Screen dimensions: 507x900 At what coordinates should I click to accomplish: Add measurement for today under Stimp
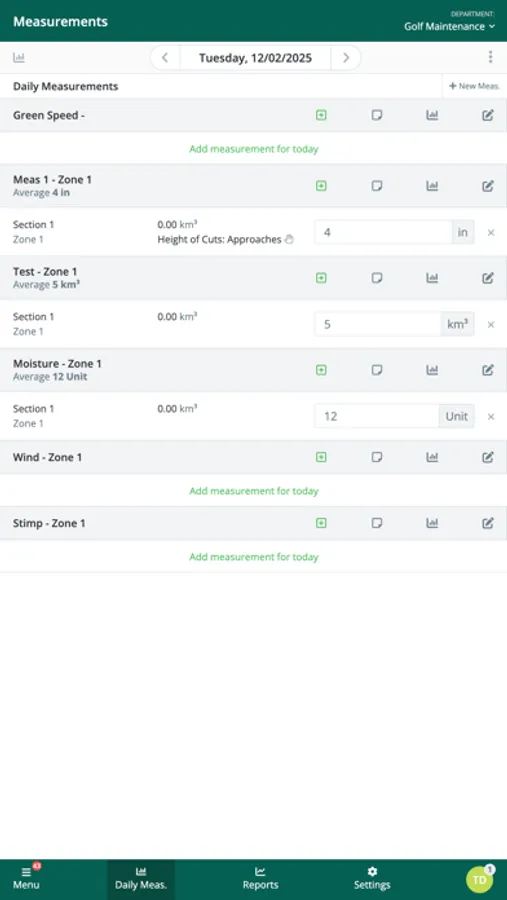[x=254, y=557]
